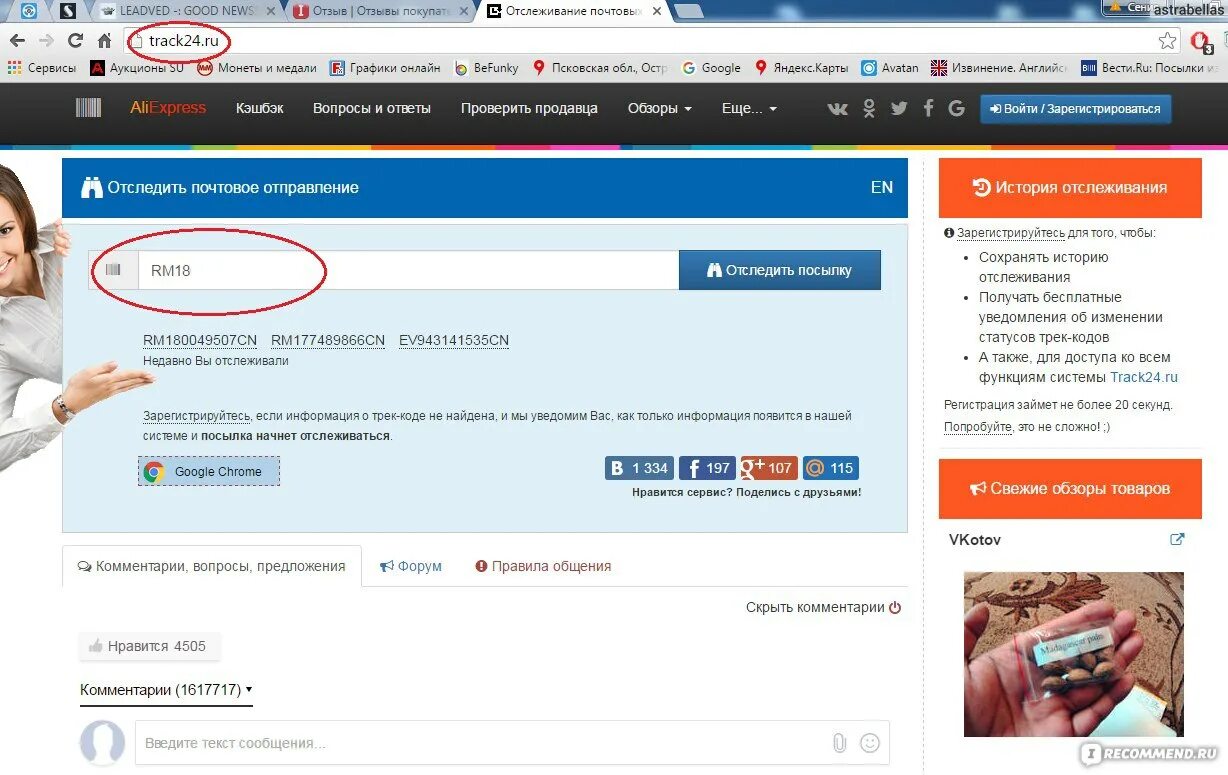Go to browser Home icon
This screenshot has height=775, width=1228.
pyautogui.click(x=104, y=41)
